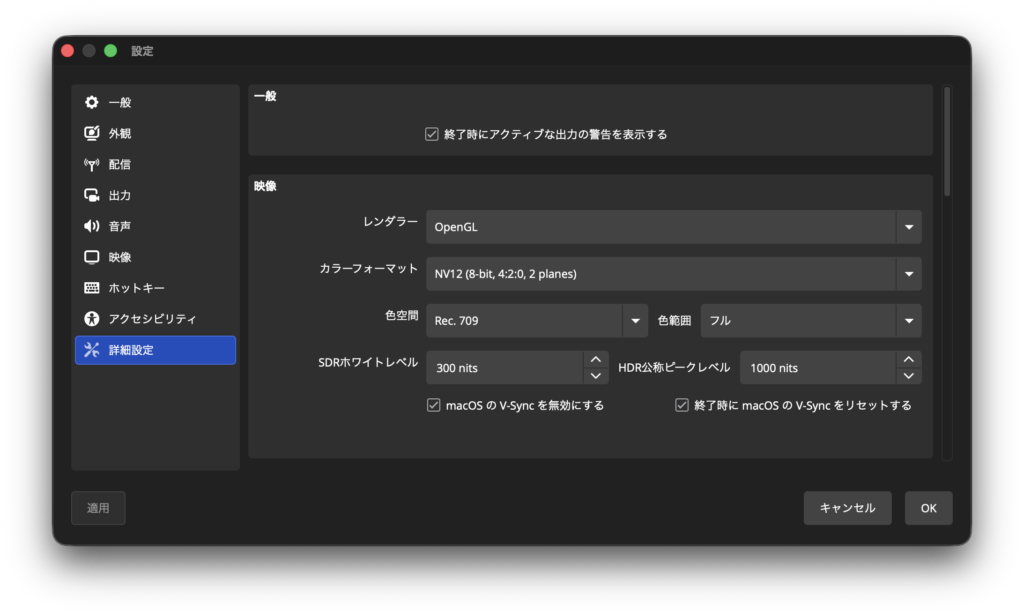Viewport: 1024px width, 615px height.
Task: Increase SDRホワイトレベル with up arrow
Action: tap(595, 359)
